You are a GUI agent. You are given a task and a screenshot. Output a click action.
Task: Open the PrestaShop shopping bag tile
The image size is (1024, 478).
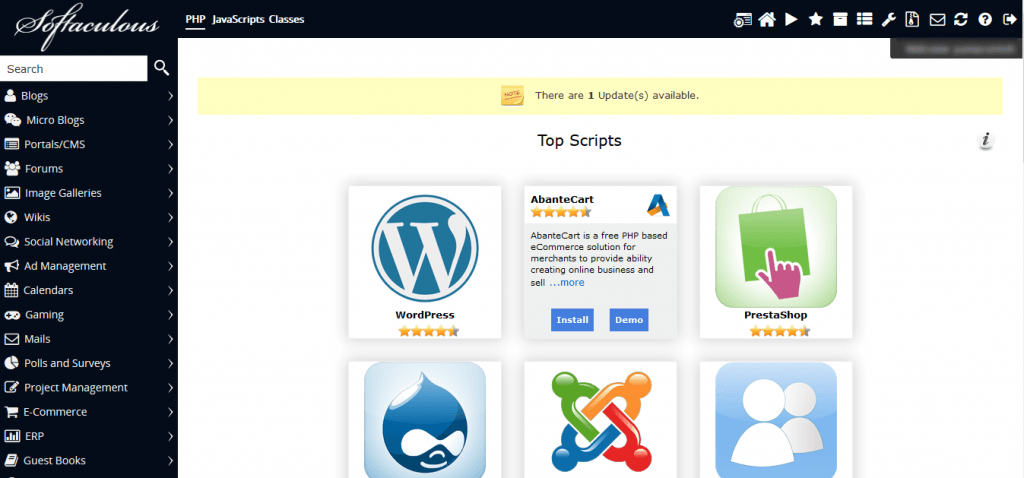tap(776, 247)
